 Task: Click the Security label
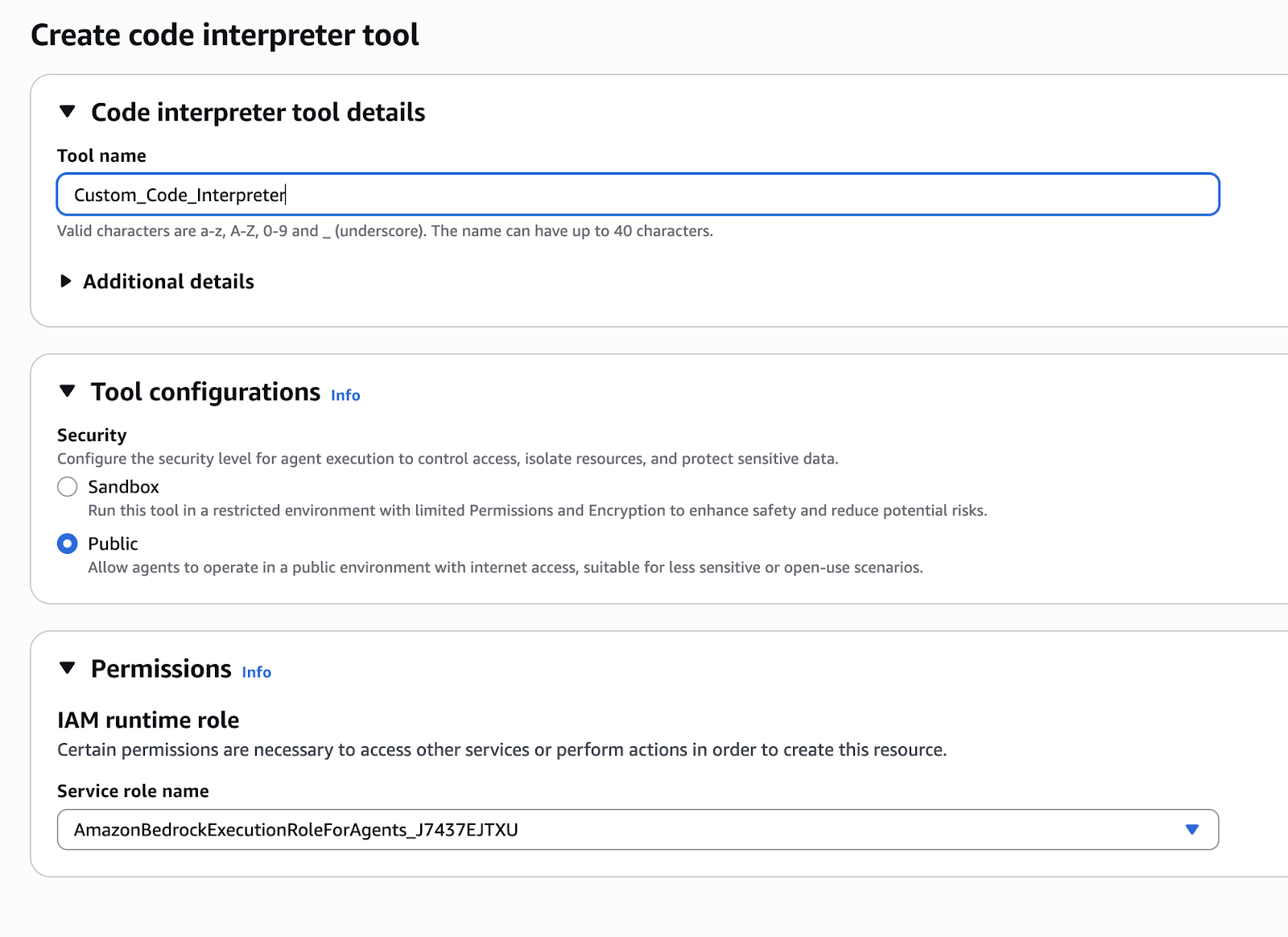(92, 435)
